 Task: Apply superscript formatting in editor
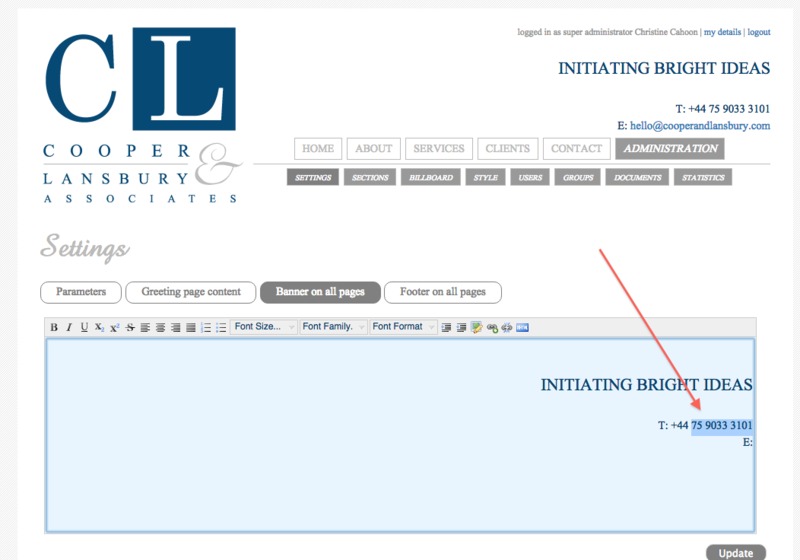click(x=115, y=327)
